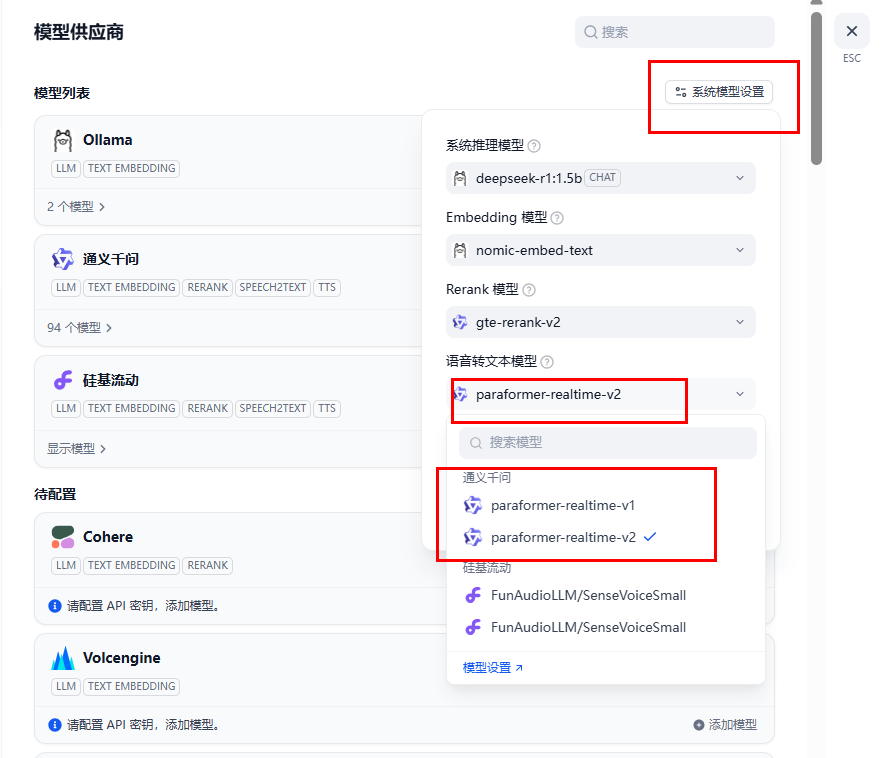The width and height of the screenshot is (893, 758).
Task: Expand 硅基流动's 显示模型 list
Action: [x=76, y=449]
